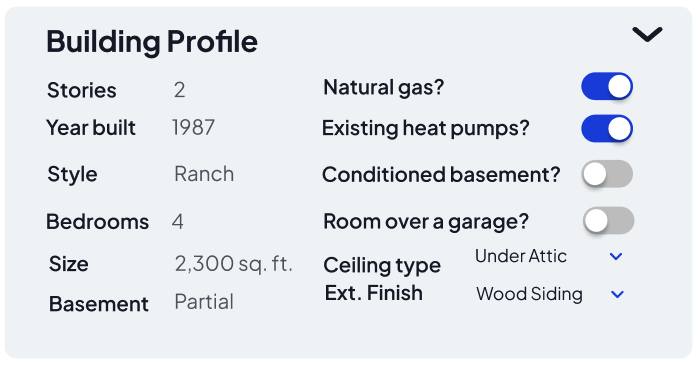
Task: Select the Wood Siding finish value
Action: [529, 294]
